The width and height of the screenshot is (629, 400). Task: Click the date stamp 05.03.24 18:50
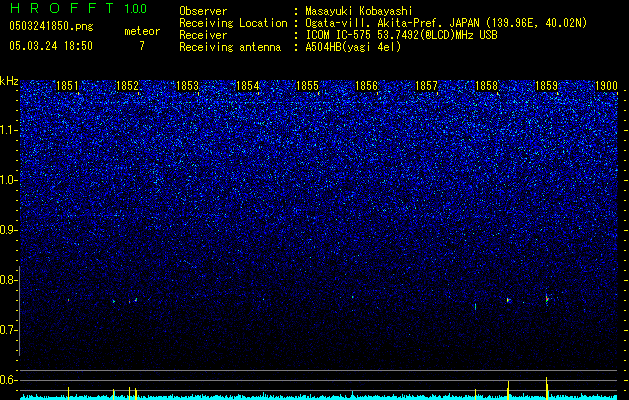click(x=51, y=46)
